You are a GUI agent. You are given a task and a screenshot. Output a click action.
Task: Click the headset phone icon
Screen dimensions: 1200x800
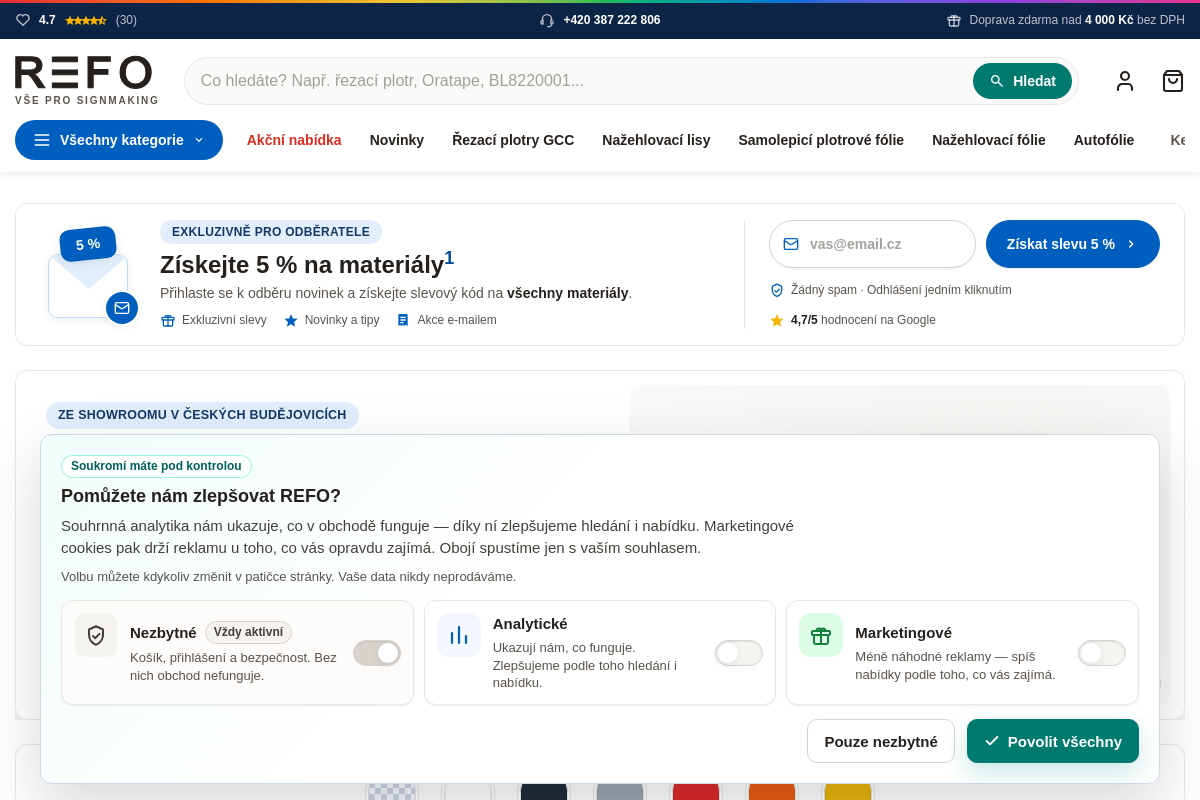(547, 20)
